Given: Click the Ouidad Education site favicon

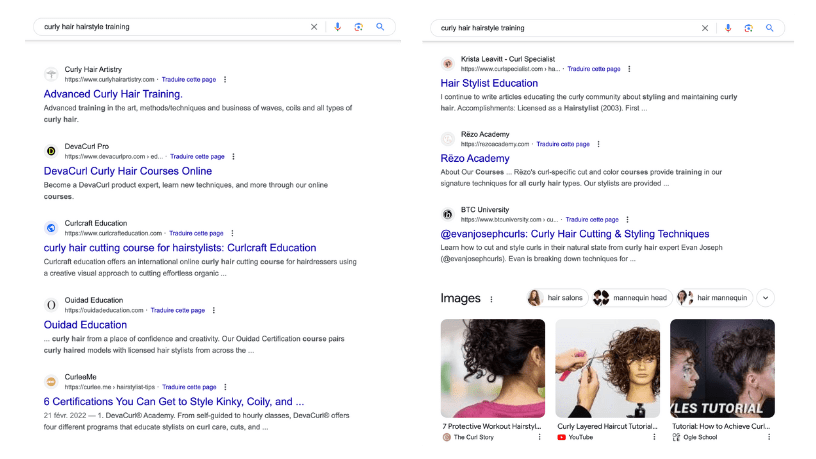Looking at the screenshot, I should pyautogui.click(x=51, y=305).
